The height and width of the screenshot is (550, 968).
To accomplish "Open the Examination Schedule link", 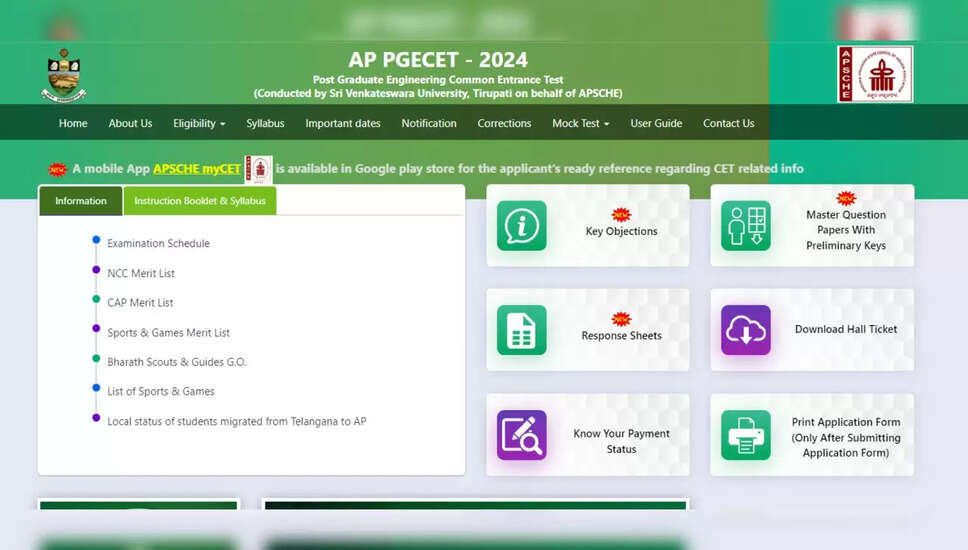I will [158, 244].
